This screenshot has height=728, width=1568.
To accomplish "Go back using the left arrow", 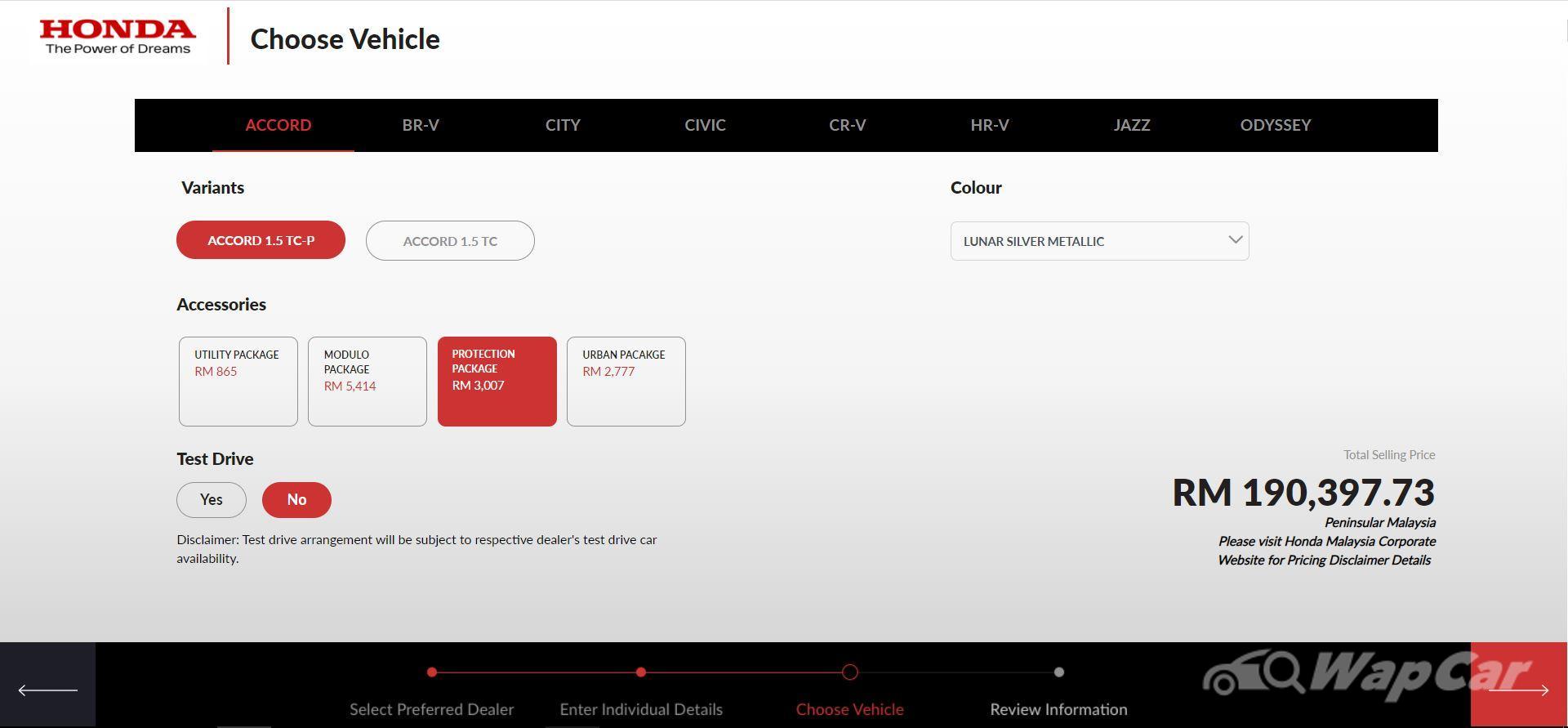I will [x=47, y=685].
